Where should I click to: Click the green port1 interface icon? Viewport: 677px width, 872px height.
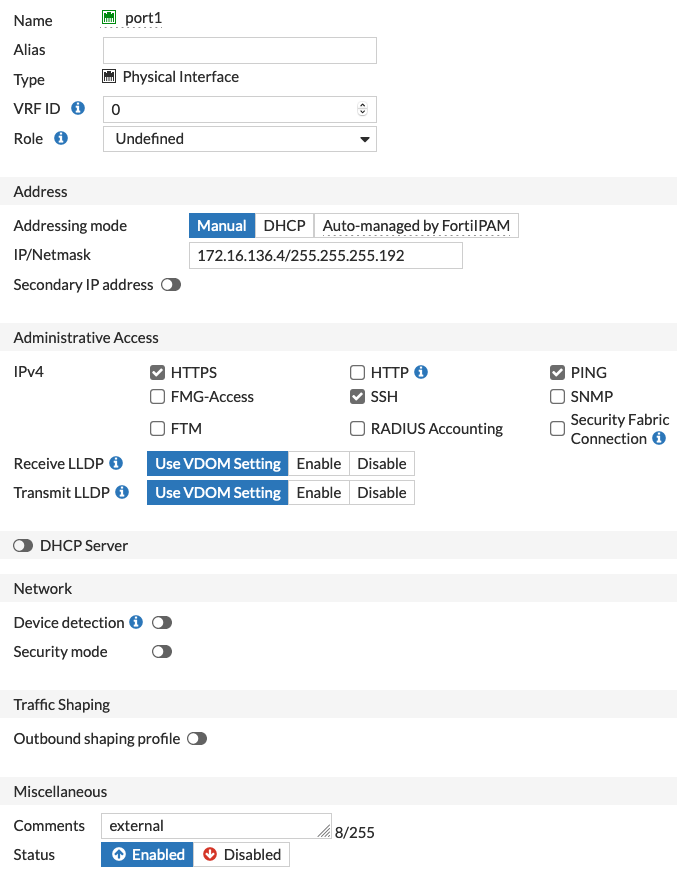click(110, 17)
